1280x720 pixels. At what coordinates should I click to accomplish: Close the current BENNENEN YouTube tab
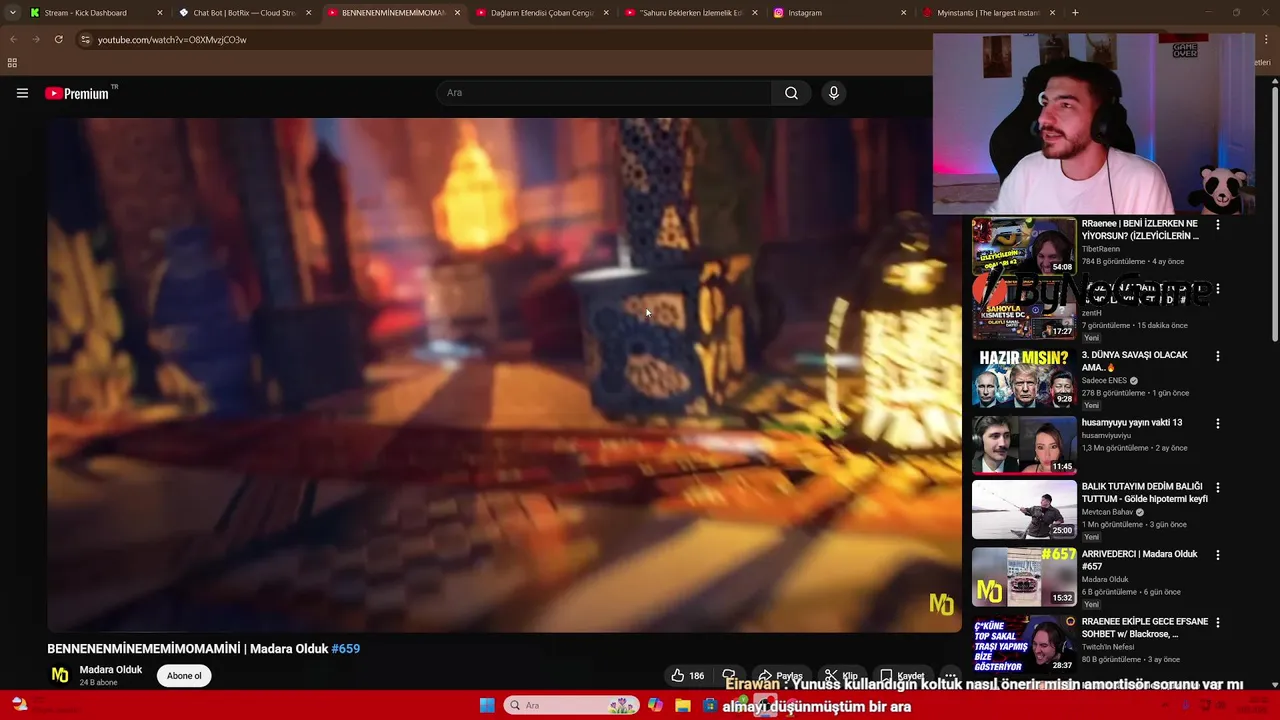click(457, 13)
